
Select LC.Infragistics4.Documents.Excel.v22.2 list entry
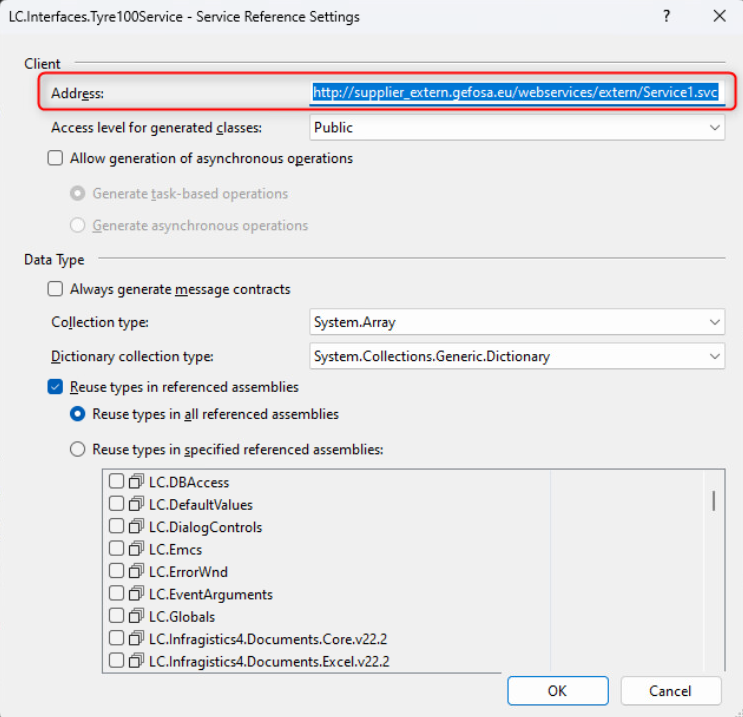268,661
